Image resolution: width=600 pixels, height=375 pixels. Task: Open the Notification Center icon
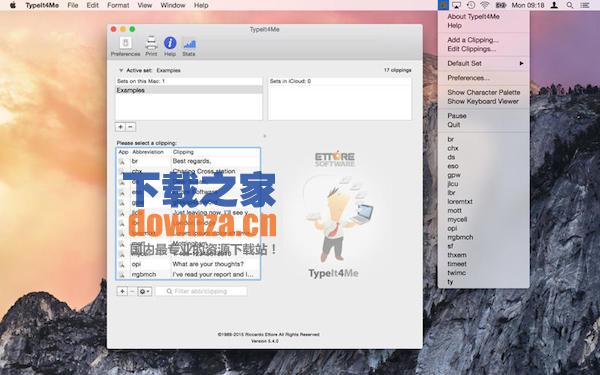[x=585, y=5]
